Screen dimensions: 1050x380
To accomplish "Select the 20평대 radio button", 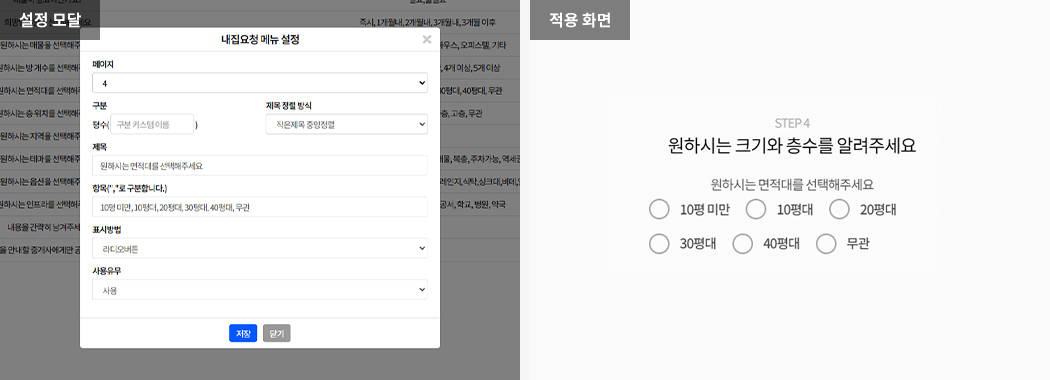I will point(839,209).
